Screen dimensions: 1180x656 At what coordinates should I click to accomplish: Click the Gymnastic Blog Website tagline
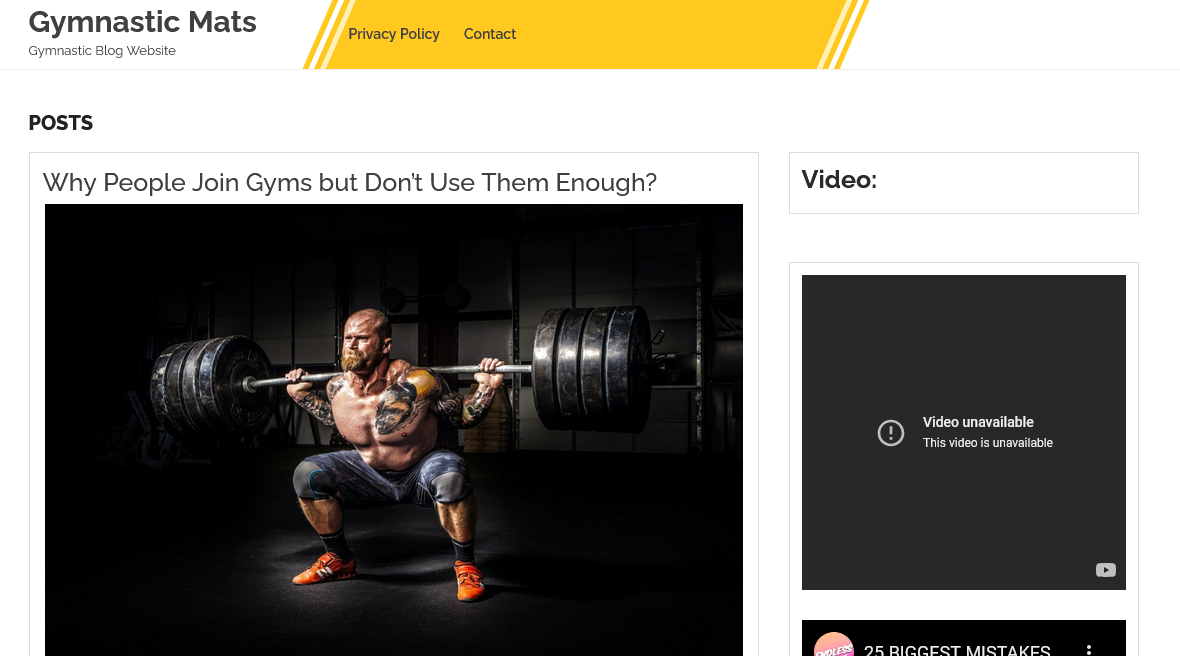[x=102, y=50]
